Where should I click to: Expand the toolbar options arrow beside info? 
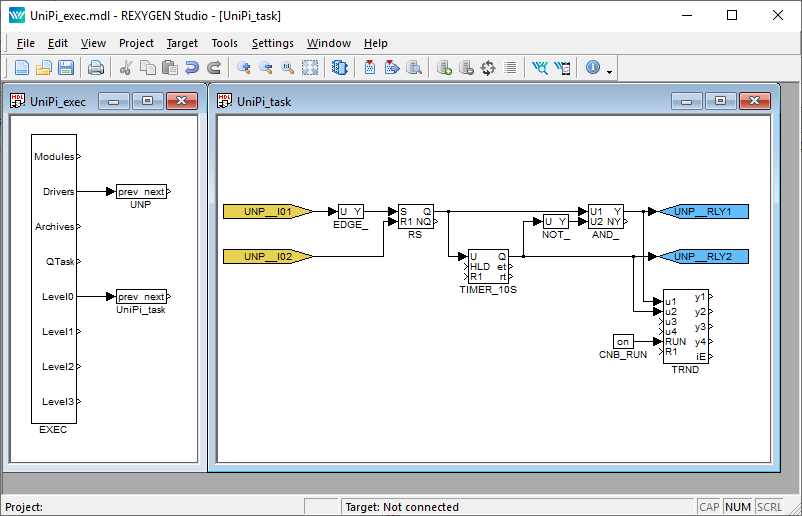point(609,72)
